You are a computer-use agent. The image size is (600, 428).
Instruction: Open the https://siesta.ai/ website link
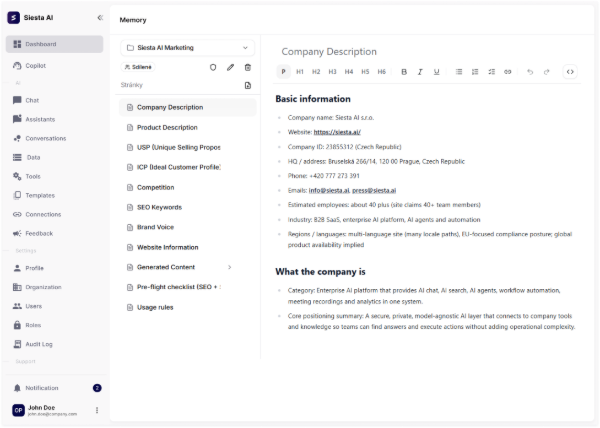pyautogui.click(x=336, y=131)
